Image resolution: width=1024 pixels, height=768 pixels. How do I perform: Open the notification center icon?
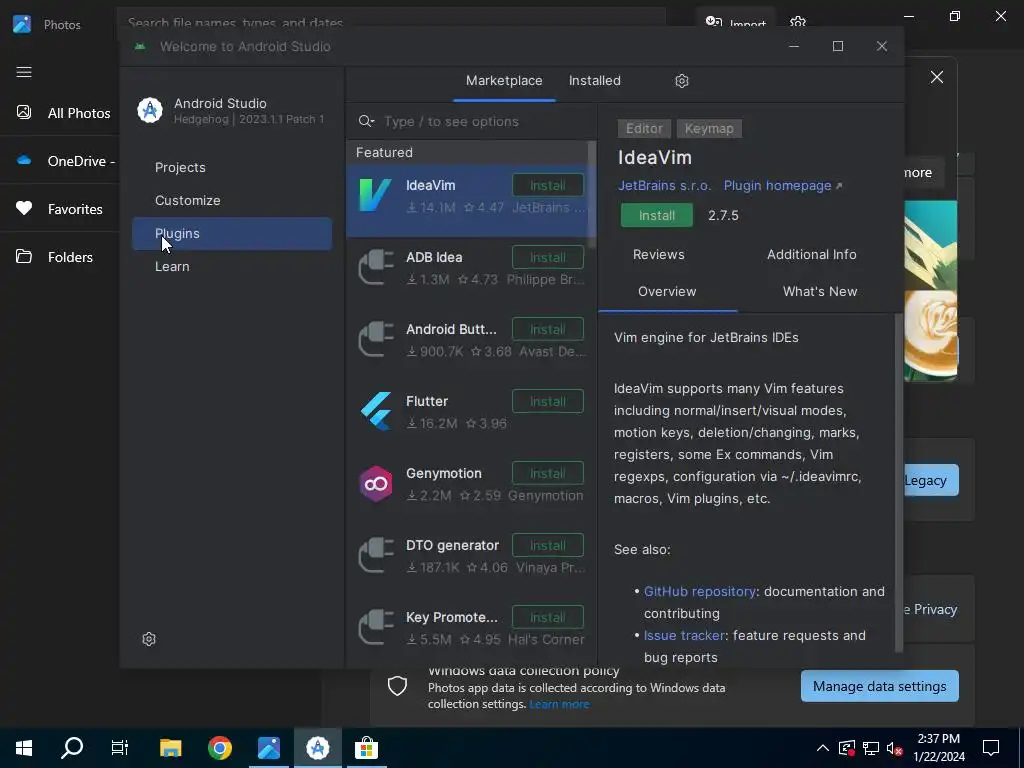click(991, 748)
